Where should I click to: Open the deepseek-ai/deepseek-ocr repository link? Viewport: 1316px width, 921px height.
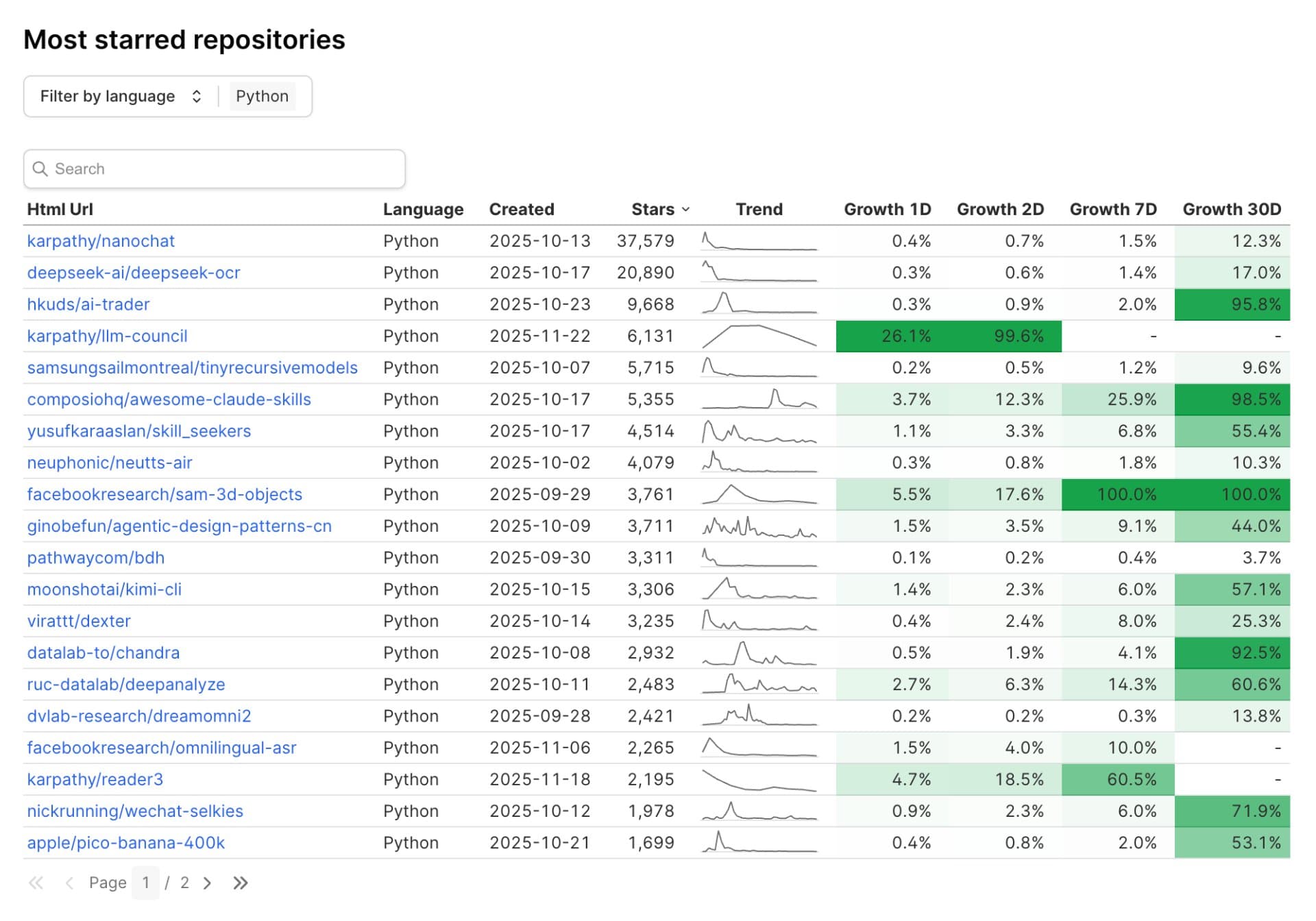[133, 272]
